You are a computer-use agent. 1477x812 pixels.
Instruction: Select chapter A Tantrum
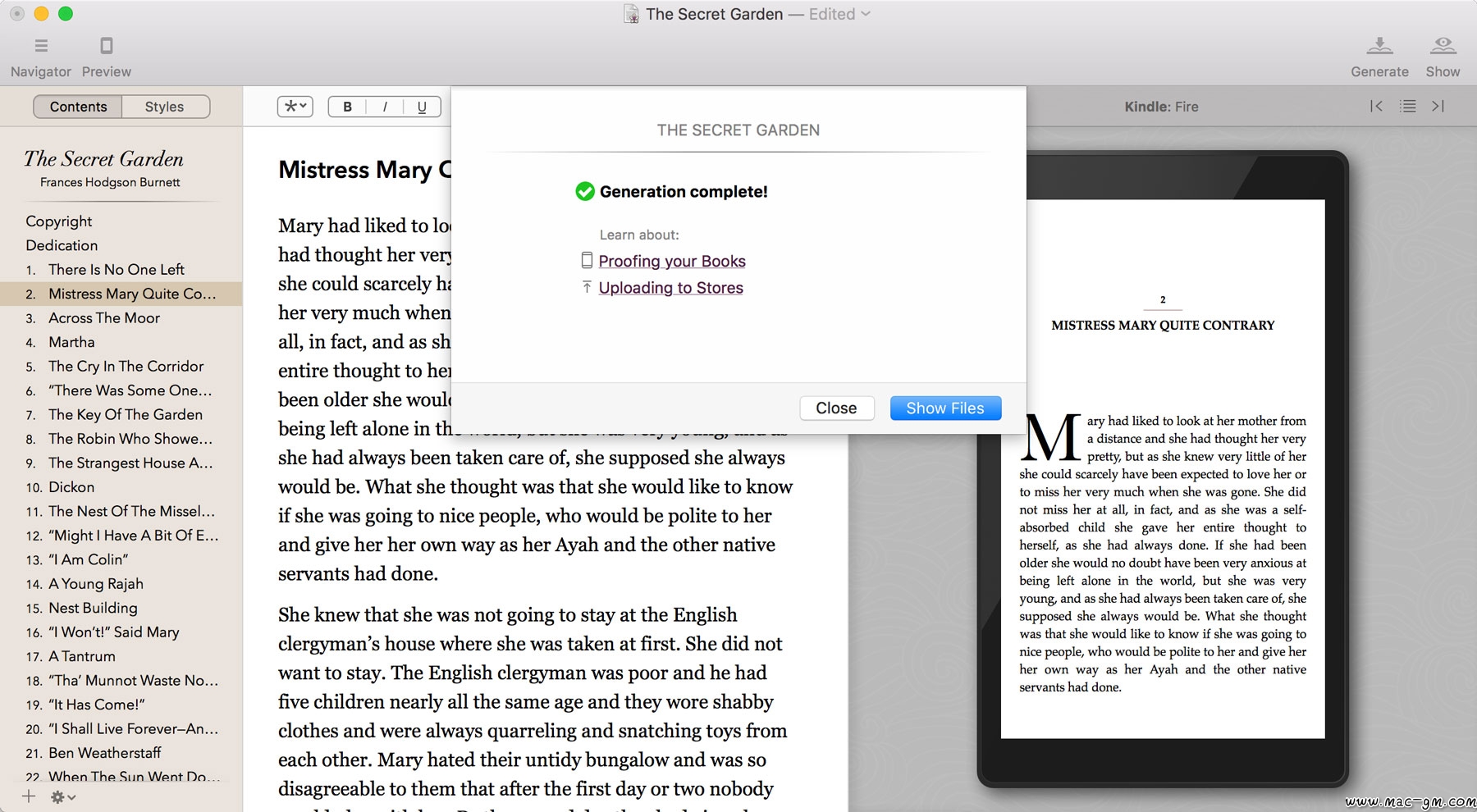(x=121, y=657)
